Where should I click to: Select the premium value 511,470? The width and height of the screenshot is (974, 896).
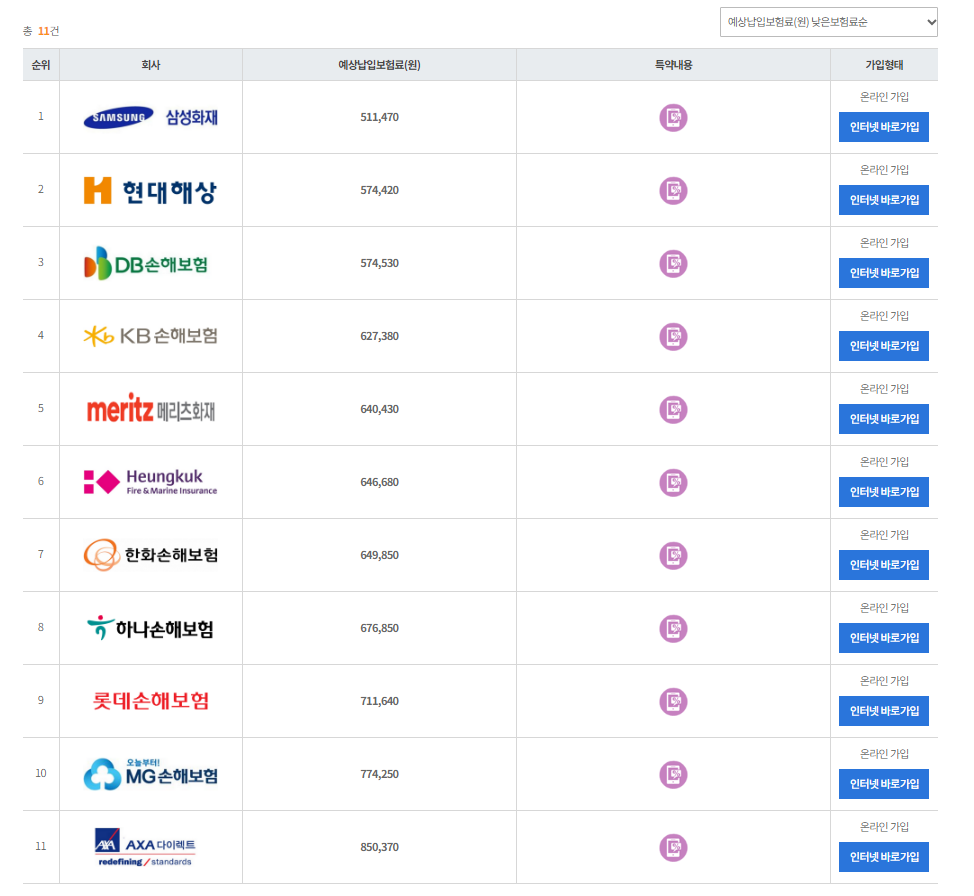[379, 117]
